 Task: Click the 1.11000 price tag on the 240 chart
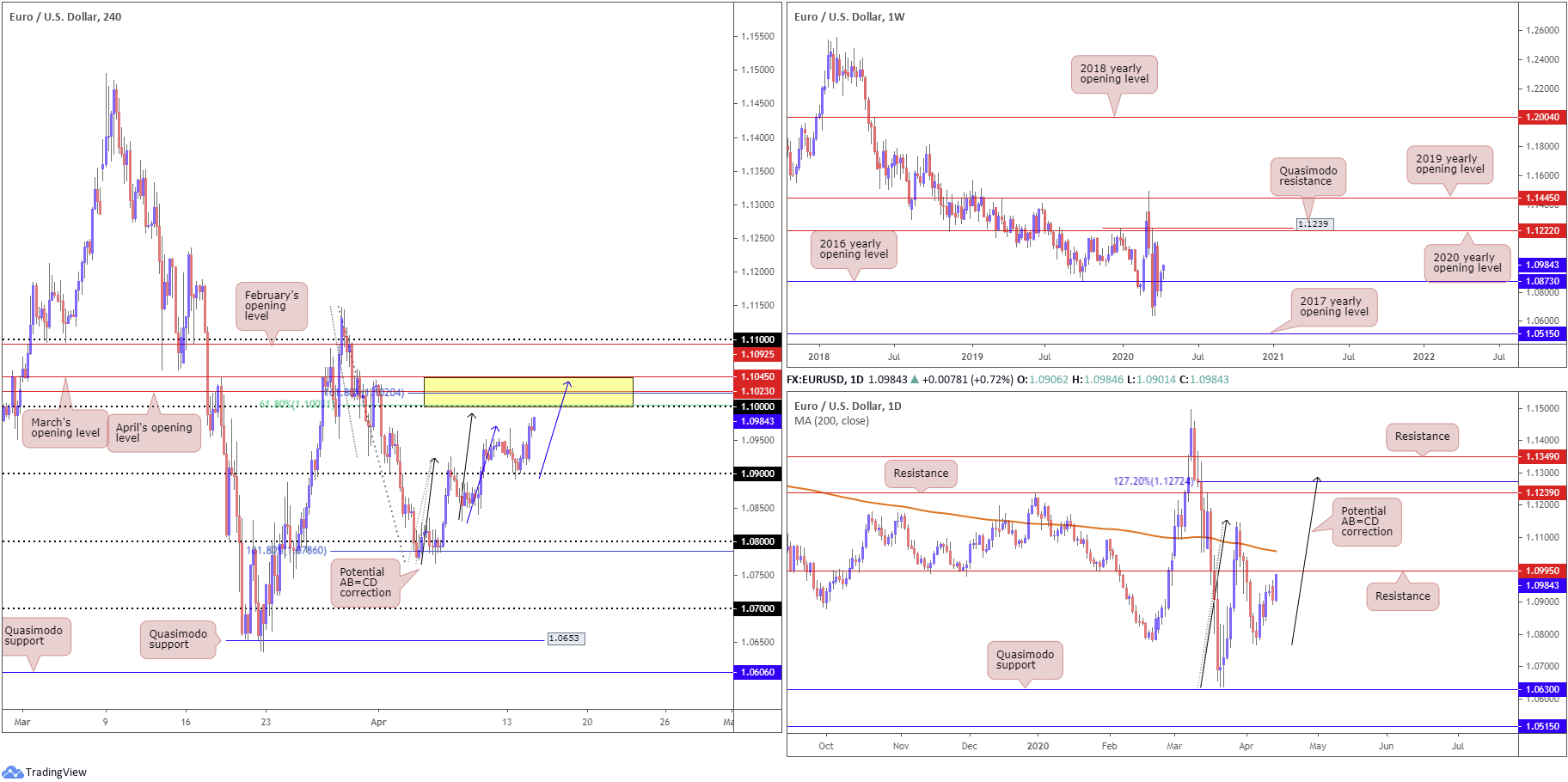pyautogui.click(x=757, y=339)
